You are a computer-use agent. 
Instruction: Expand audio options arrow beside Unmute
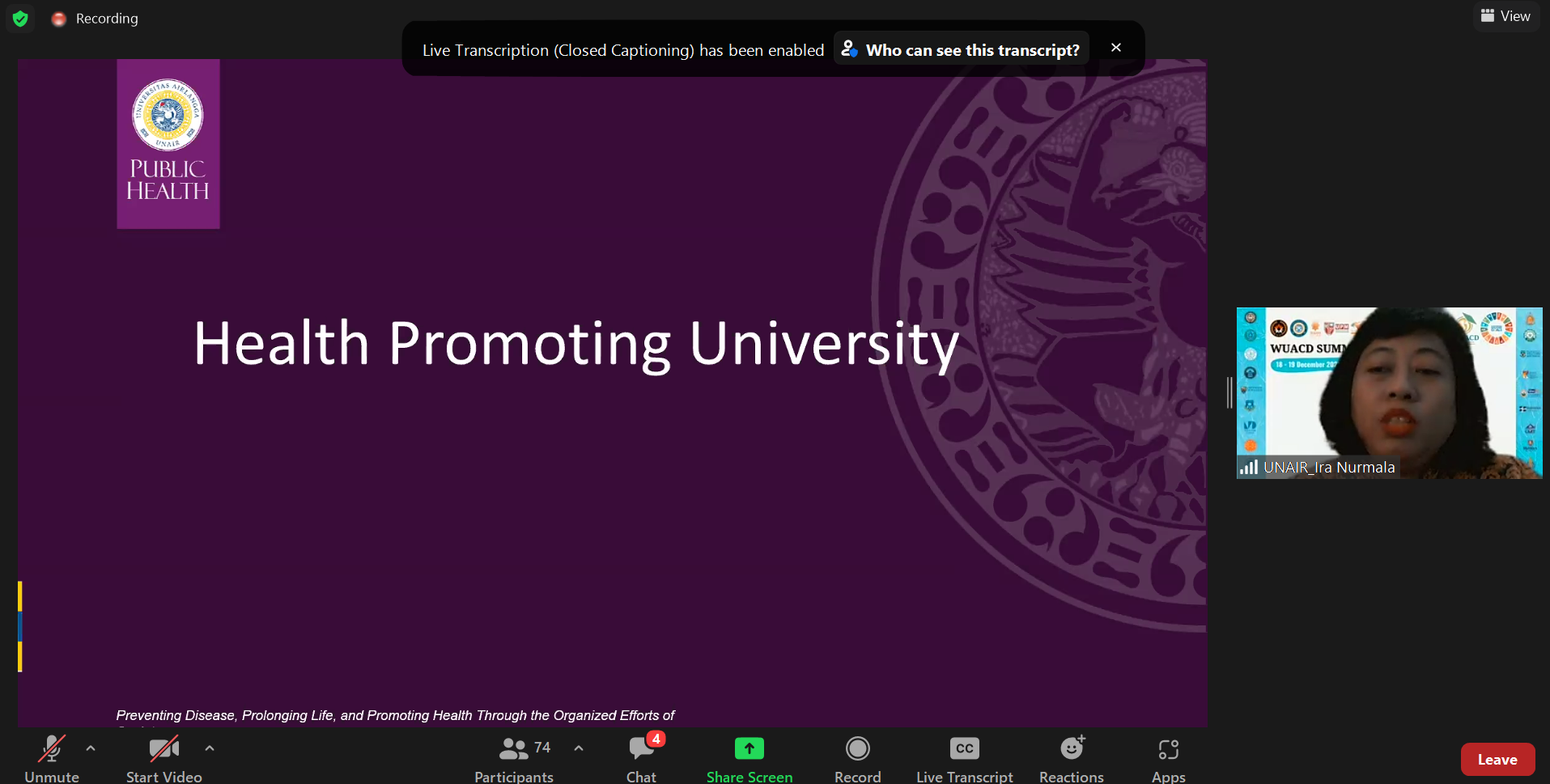click(x=91, y=748)
